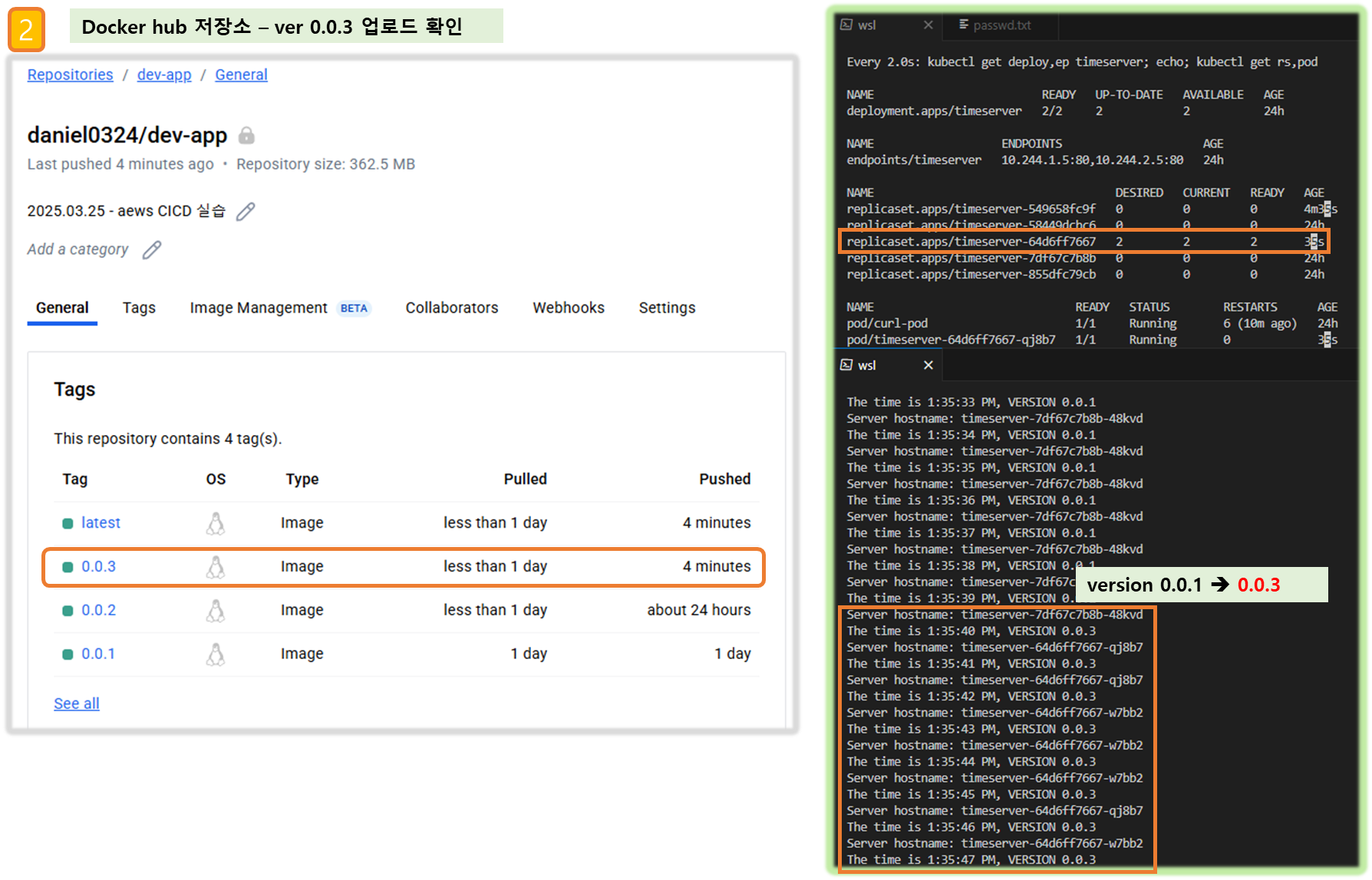Click the Linux penguin icon in 0.0.3 row
Screen dimensions: 1372x880
click(x=216, y=567)
